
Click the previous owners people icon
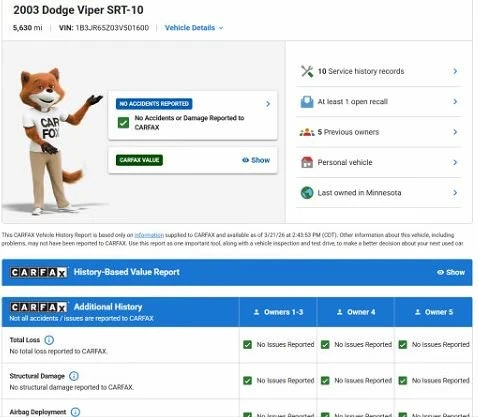tap(307, 132)
